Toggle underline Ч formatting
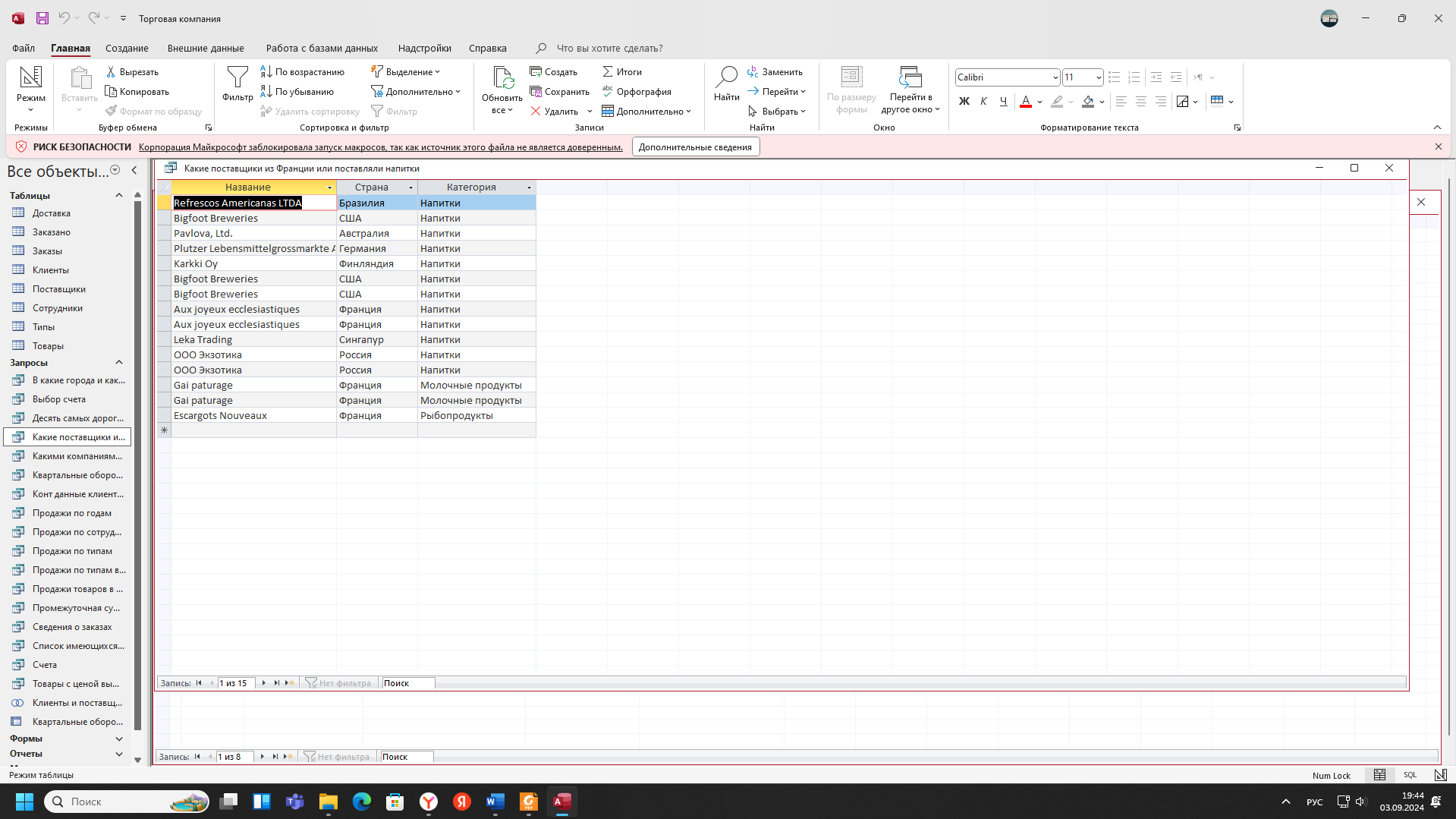This screenshot has width=1456, height=819. click(1003, 101)
